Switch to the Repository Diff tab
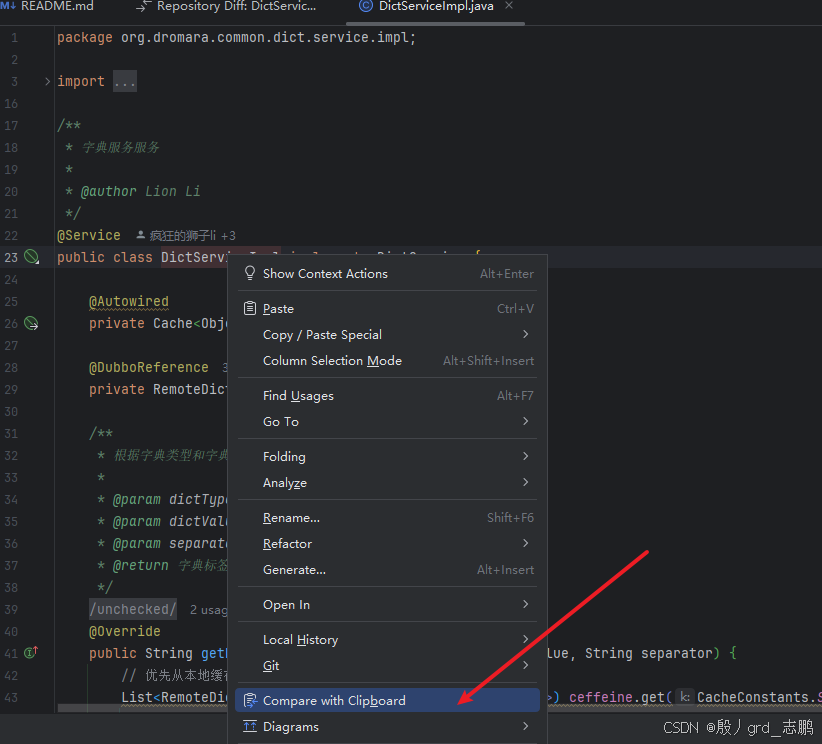822x744 pixels. [x=225, y=6]
